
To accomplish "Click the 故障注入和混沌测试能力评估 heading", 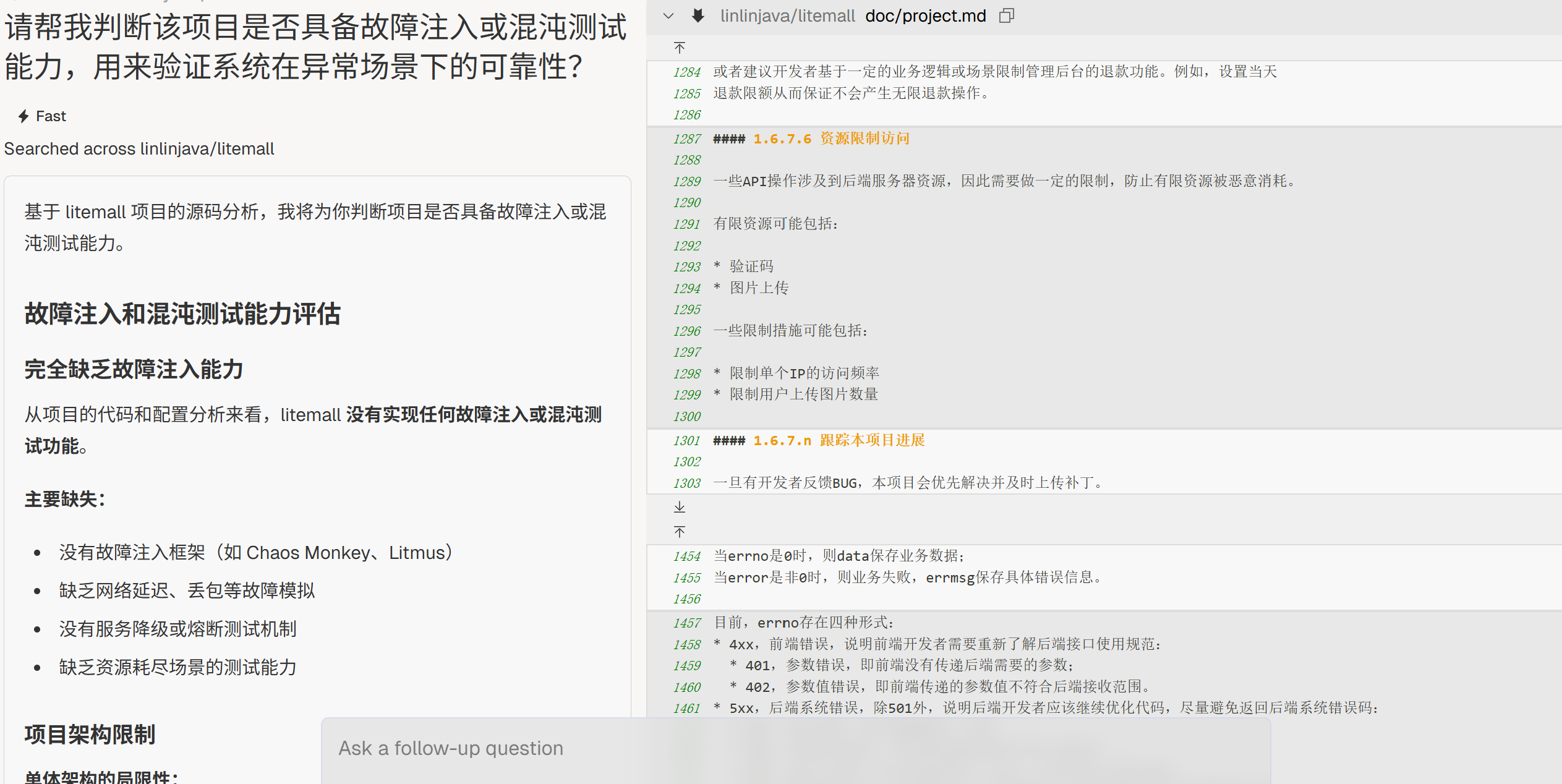I will pos(182,314).
